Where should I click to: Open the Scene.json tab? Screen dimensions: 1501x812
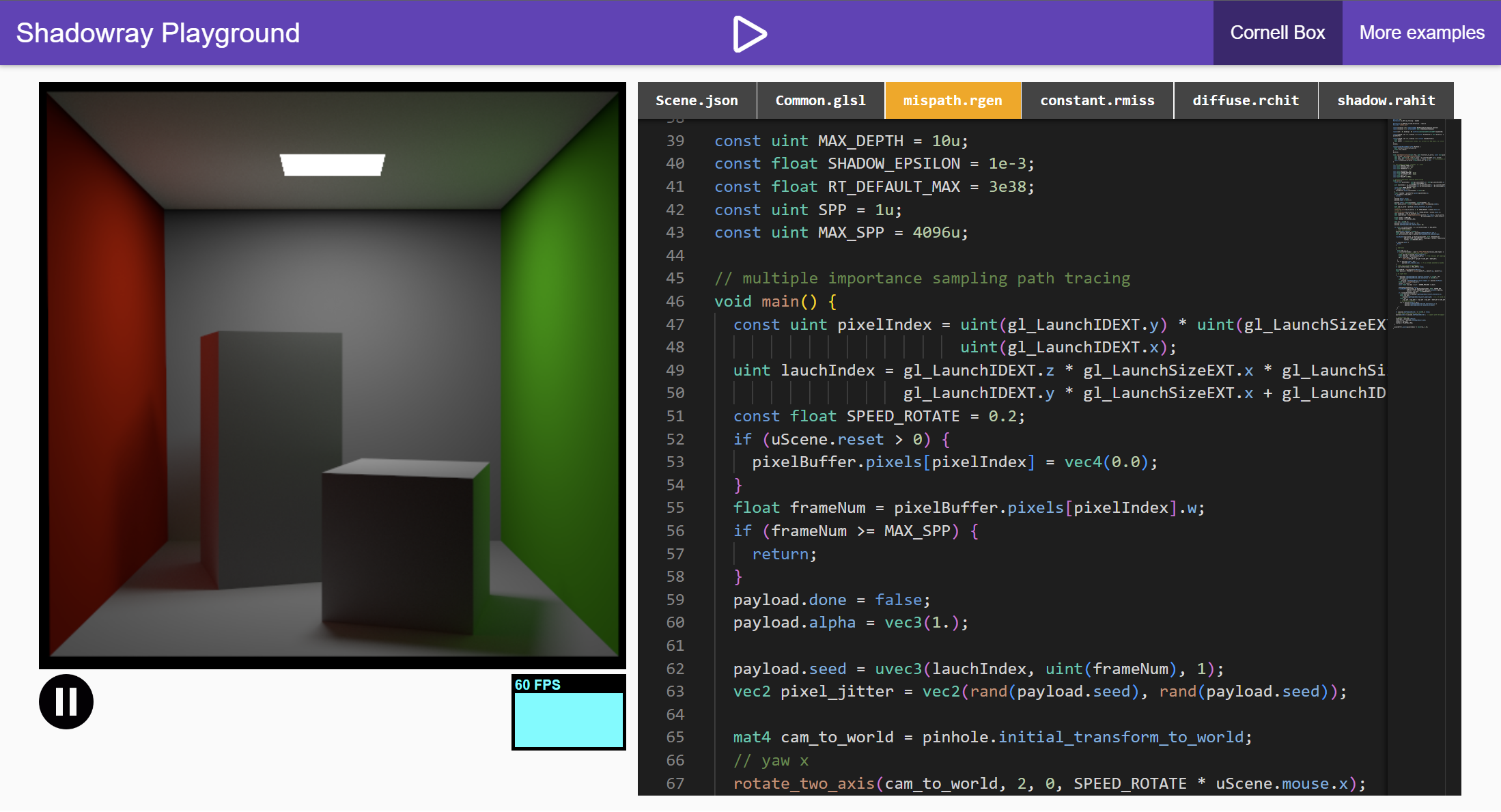point(697,100)
